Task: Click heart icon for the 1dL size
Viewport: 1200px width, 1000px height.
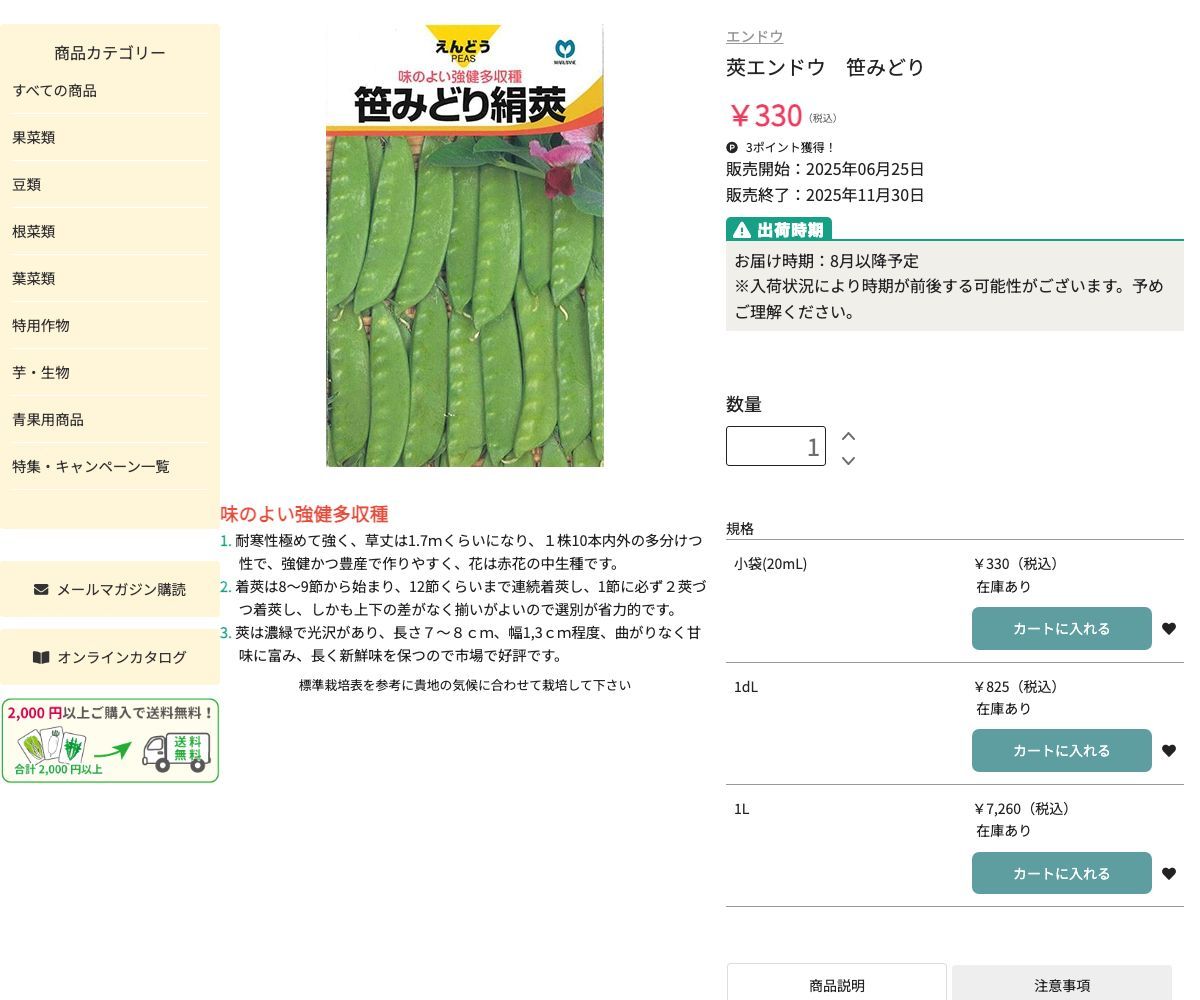Action: (x=1168, y=751)
